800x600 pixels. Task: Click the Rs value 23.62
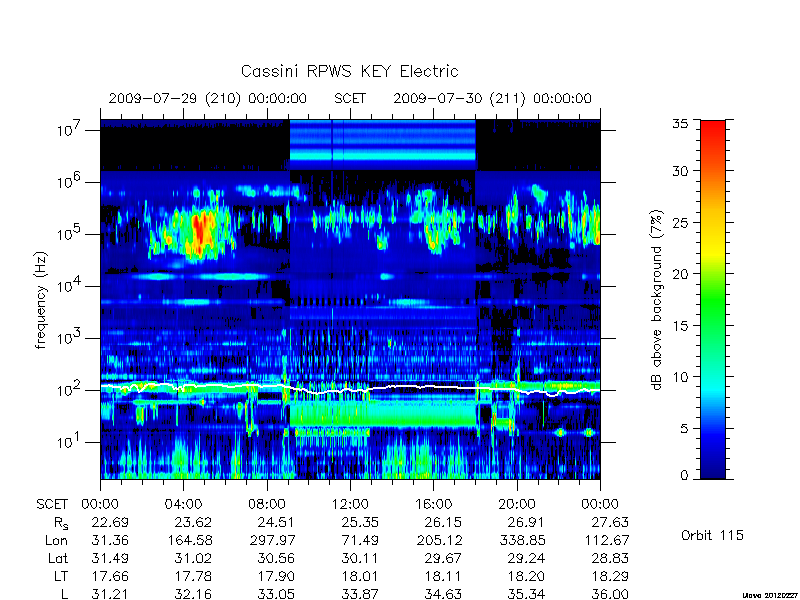coord(193,522)
